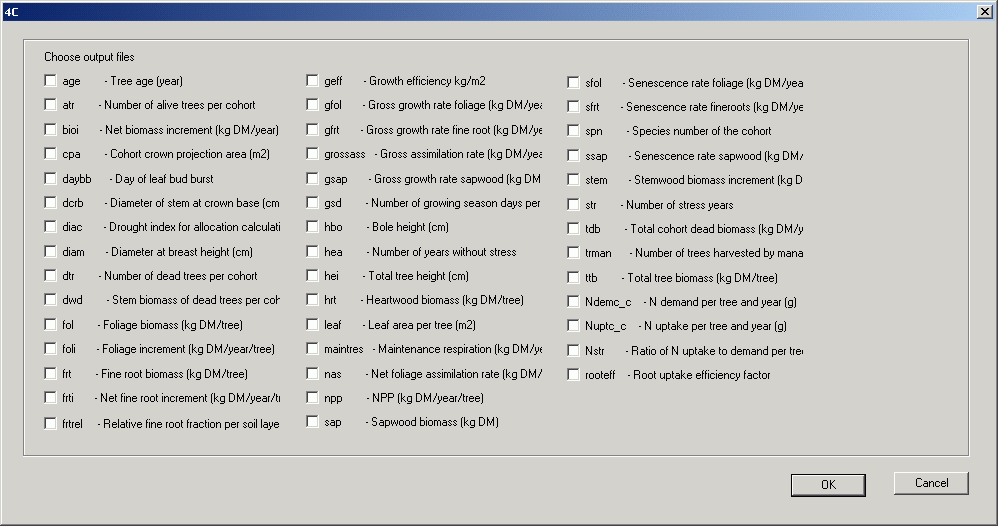Select the daybb Day of leaf bud burst checkbox
The height and width of the screenshot is (526, 998).
[51, 179]
